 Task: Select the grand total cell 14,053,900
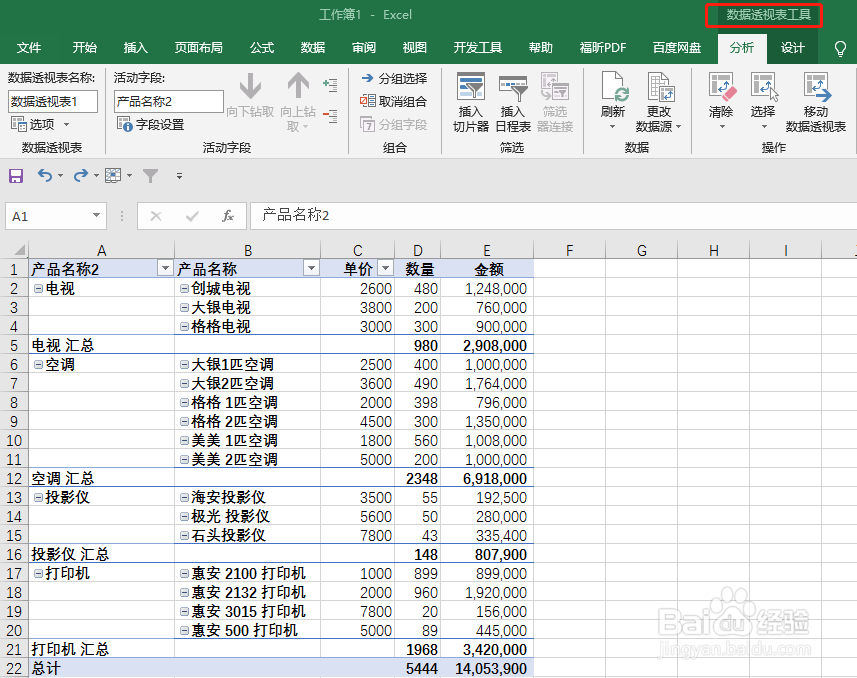pos(487,668)
